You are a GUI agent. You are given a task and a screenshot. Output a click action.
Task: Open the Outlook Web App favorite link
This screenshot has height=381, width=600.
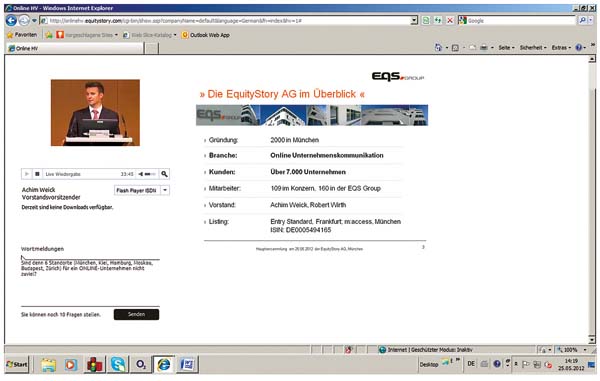205,35
